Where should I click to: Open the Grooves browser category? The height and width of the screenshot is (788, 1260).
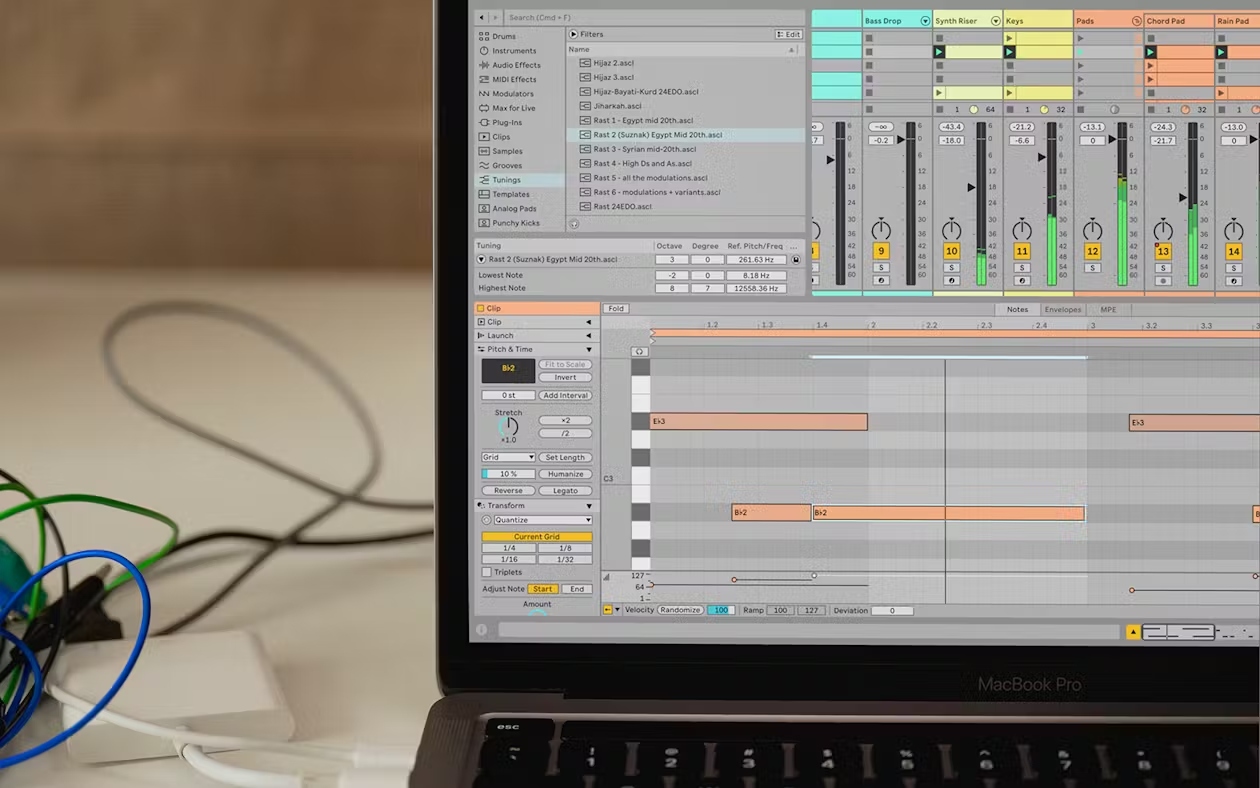click(506, 166)
